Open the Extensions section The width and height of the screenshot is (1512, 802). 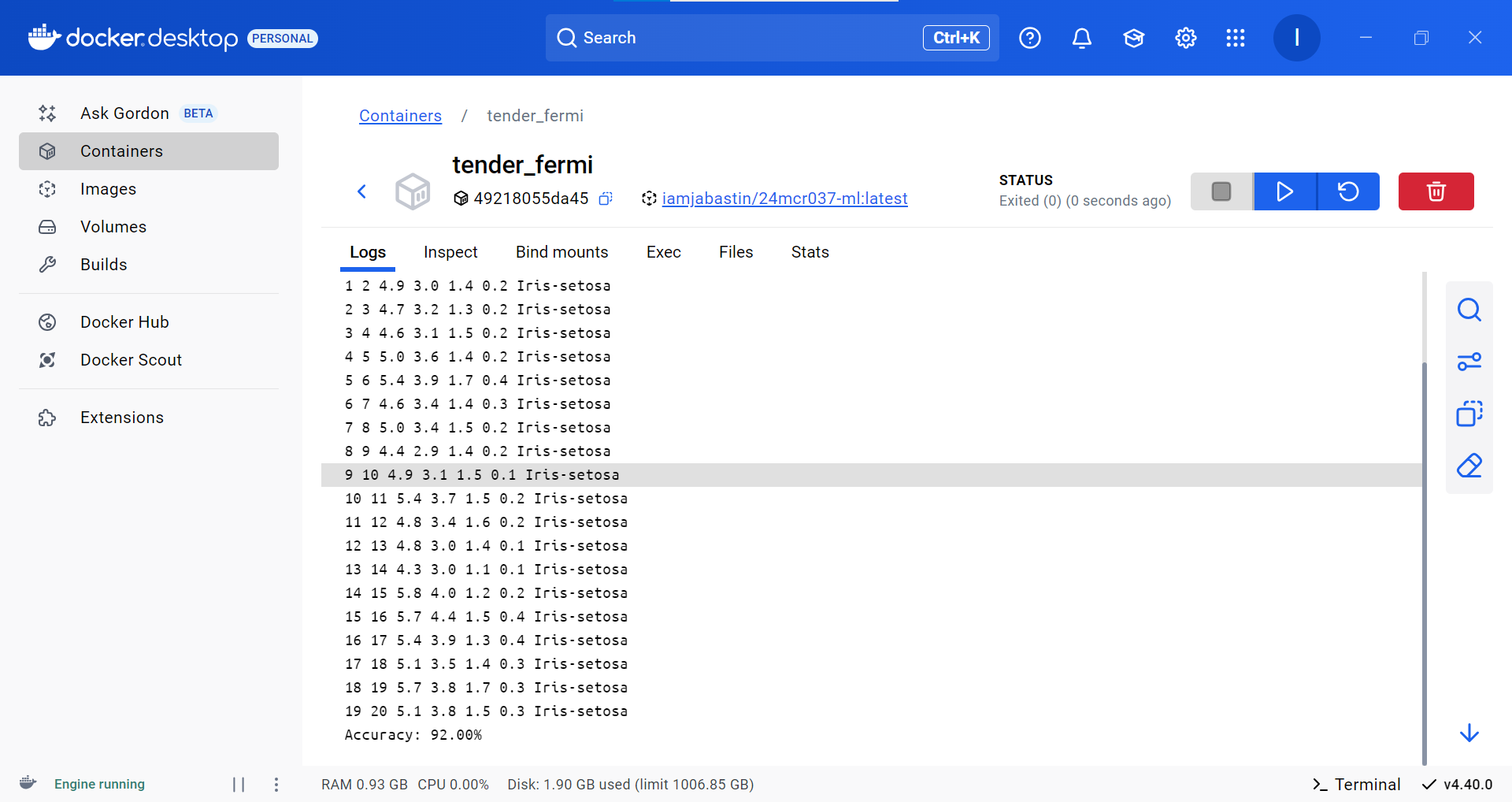click(x=148, y=418)
